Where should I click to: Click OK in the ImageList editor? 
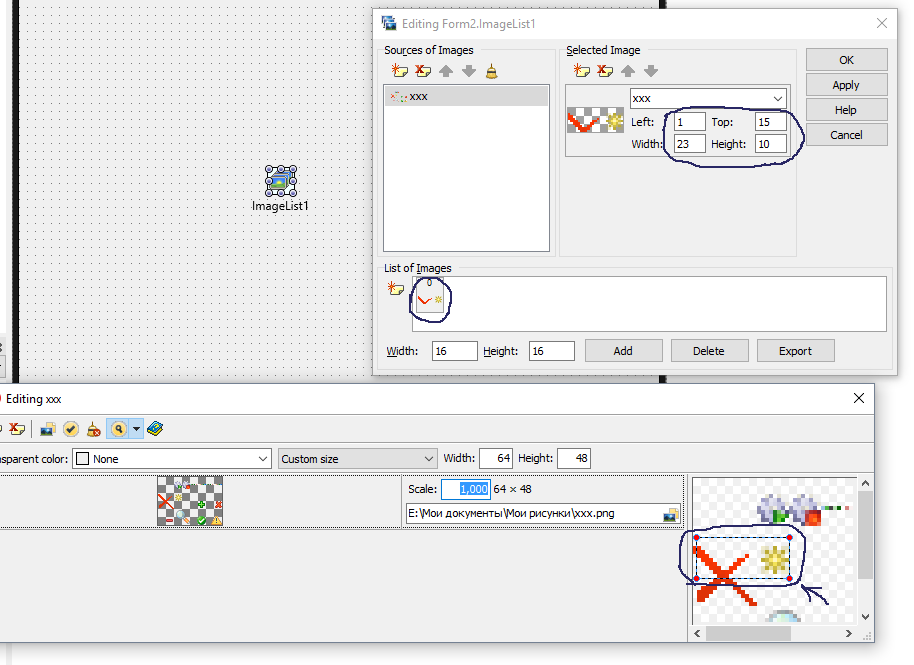[x=846, y=60]
